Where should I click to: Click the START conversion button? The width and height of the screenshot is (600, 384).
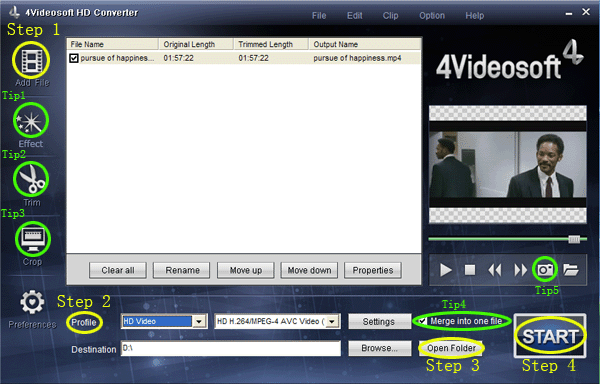tap(550, 336)
